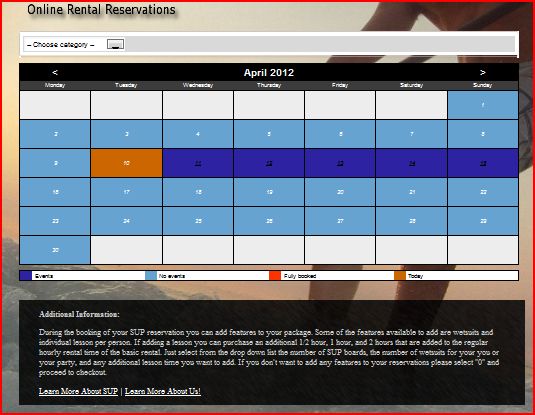Open events on April 13

click(x=340, y=163)
